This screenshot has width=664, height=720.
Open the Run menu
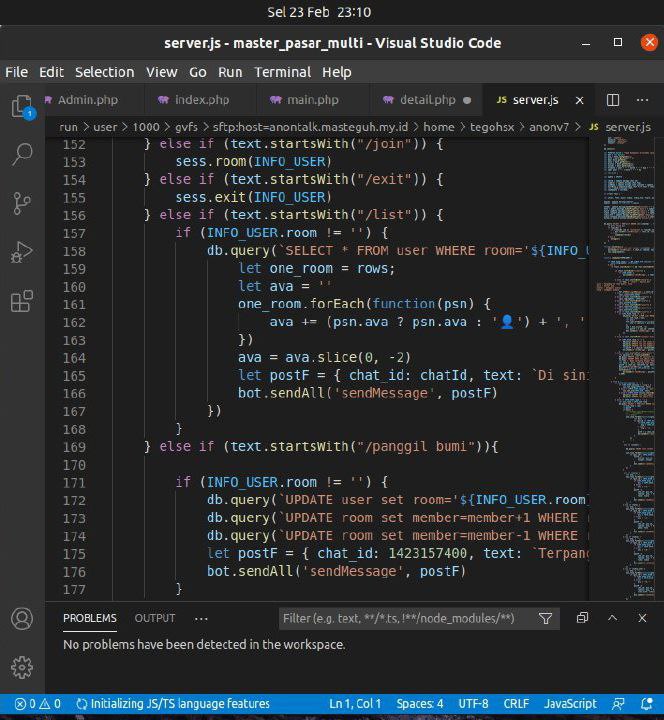point(230,72)
